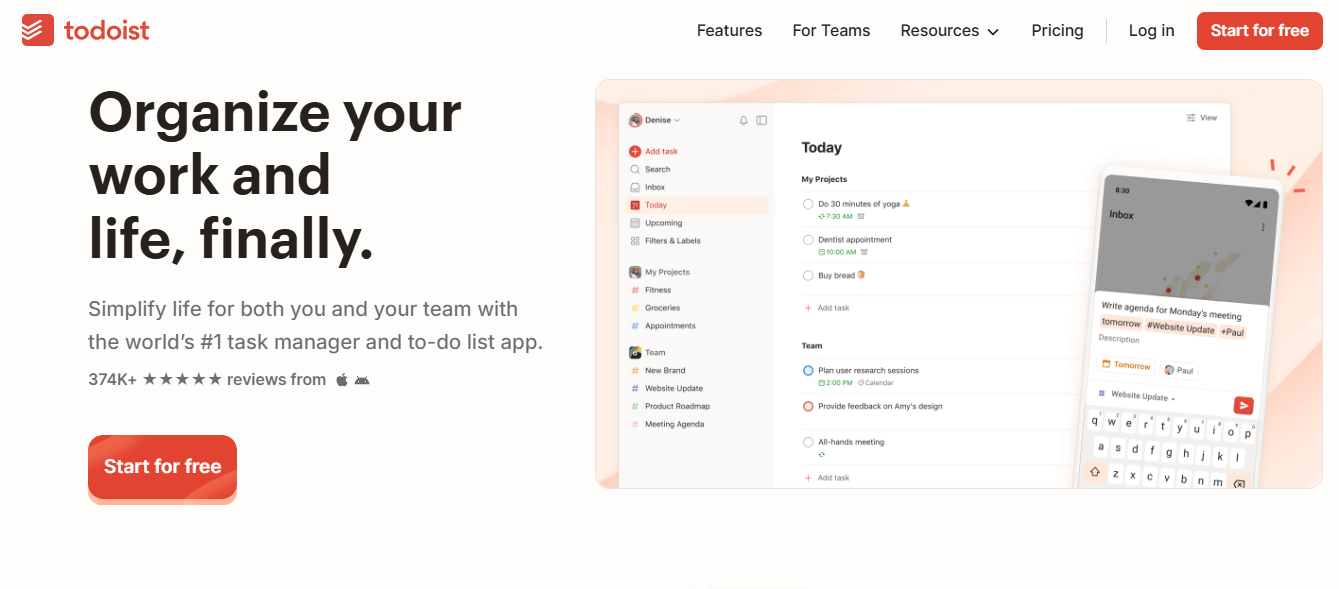Screen dimensions: 1339x589
Task: Open Upcoming in the preview sidebar
Action: tap(656, 223)
